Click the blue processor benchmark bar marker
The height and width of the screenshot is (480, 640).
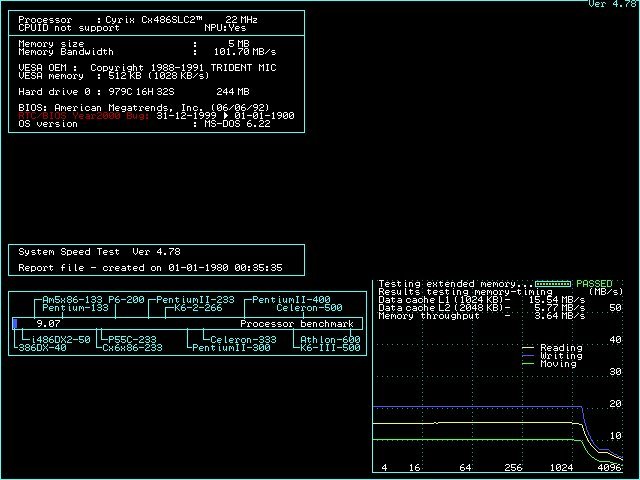point(15,324)
